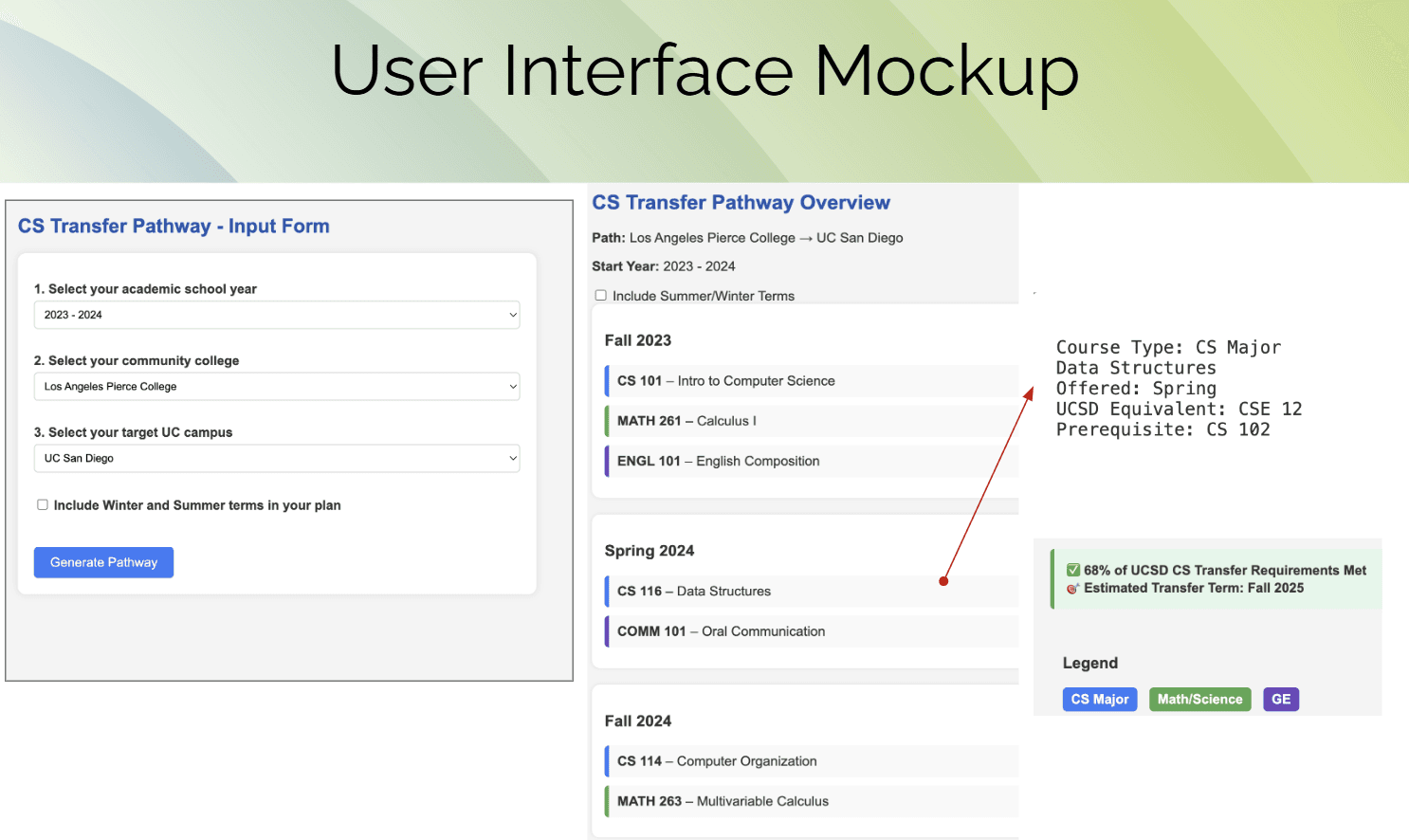Click the blue CS Major legend swatch
1409x840 pixels.
coord(1100,700)
